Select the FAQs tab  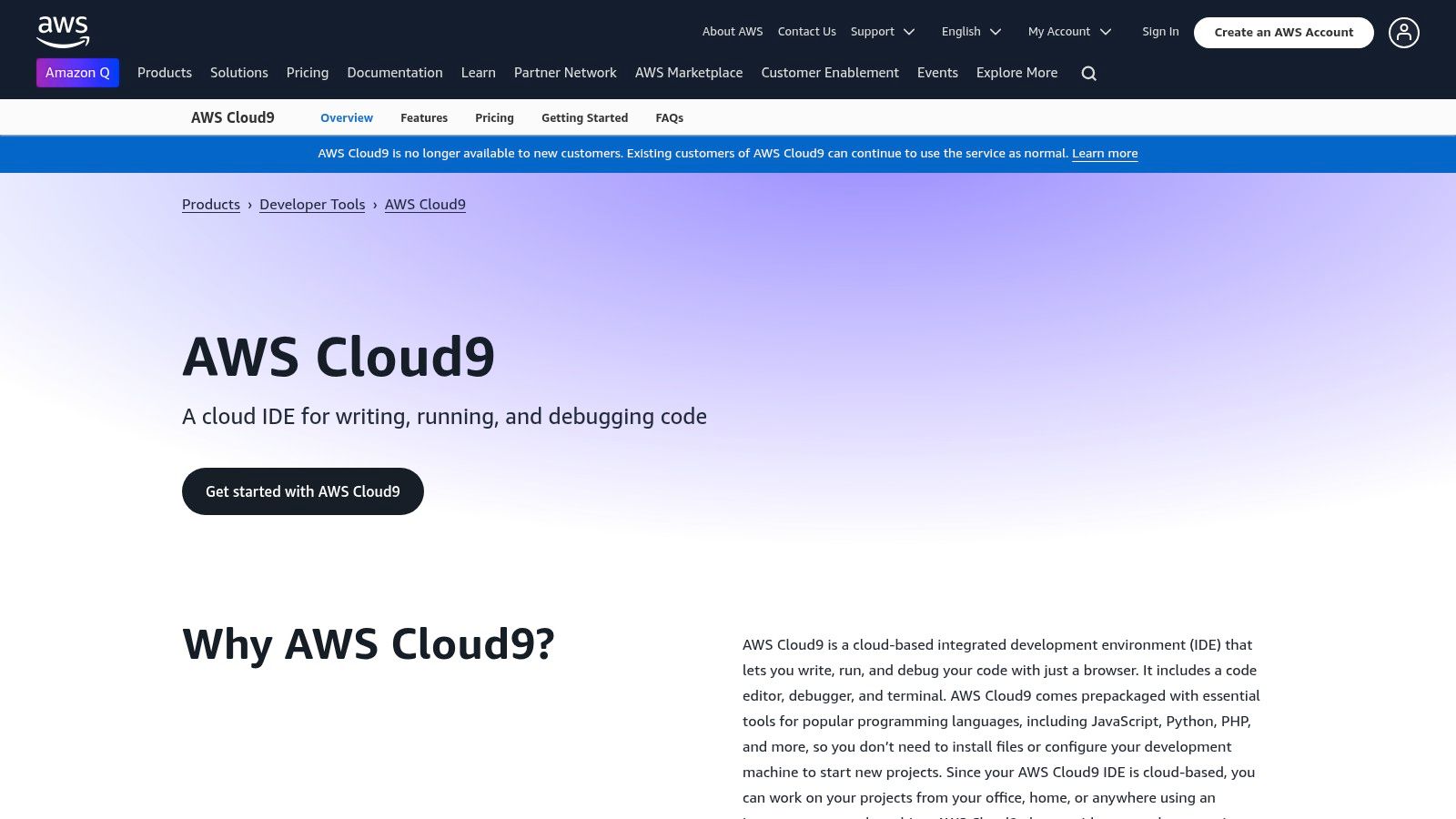669,118
